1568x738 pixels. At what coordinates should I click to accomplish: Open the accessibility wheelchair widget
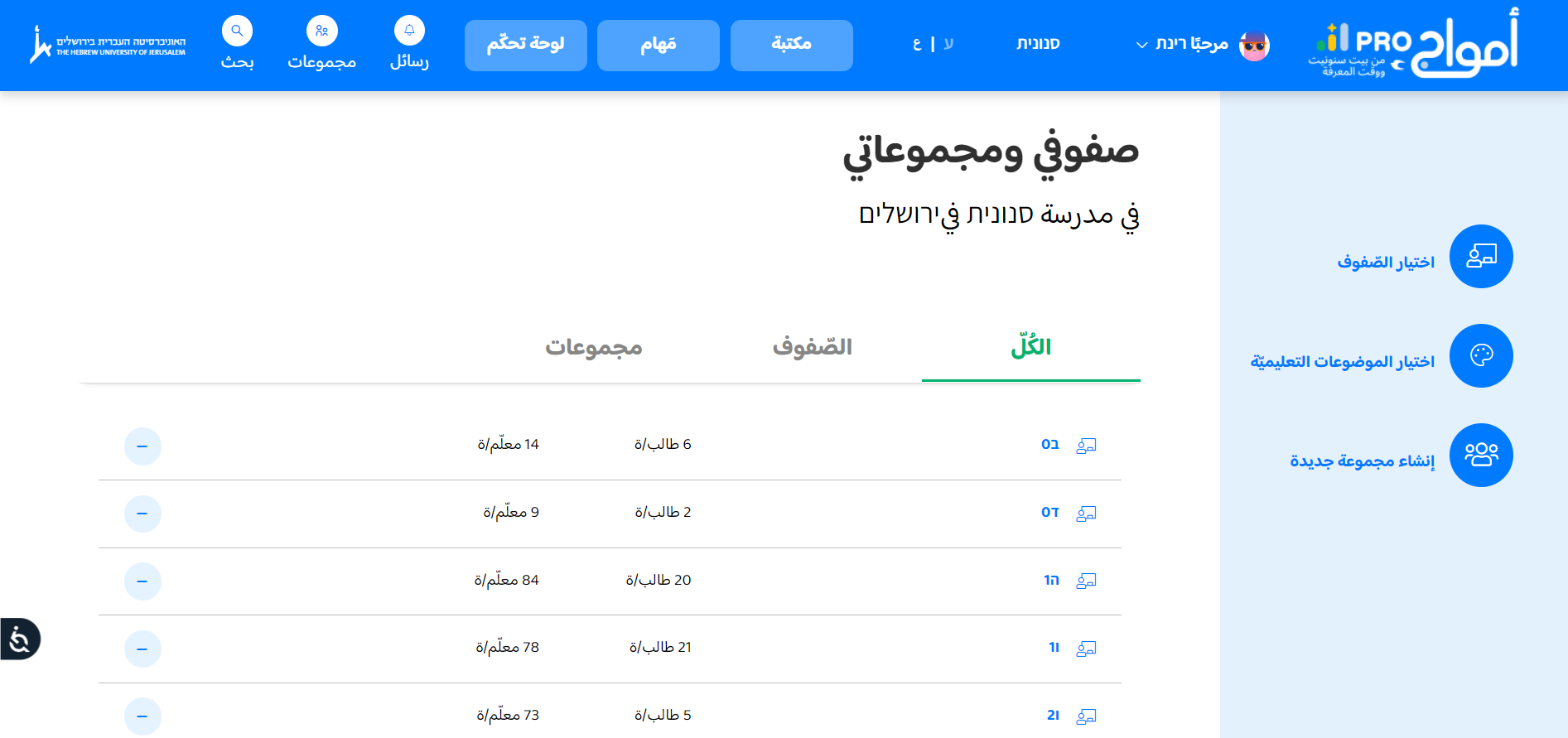tap(20, 639)
